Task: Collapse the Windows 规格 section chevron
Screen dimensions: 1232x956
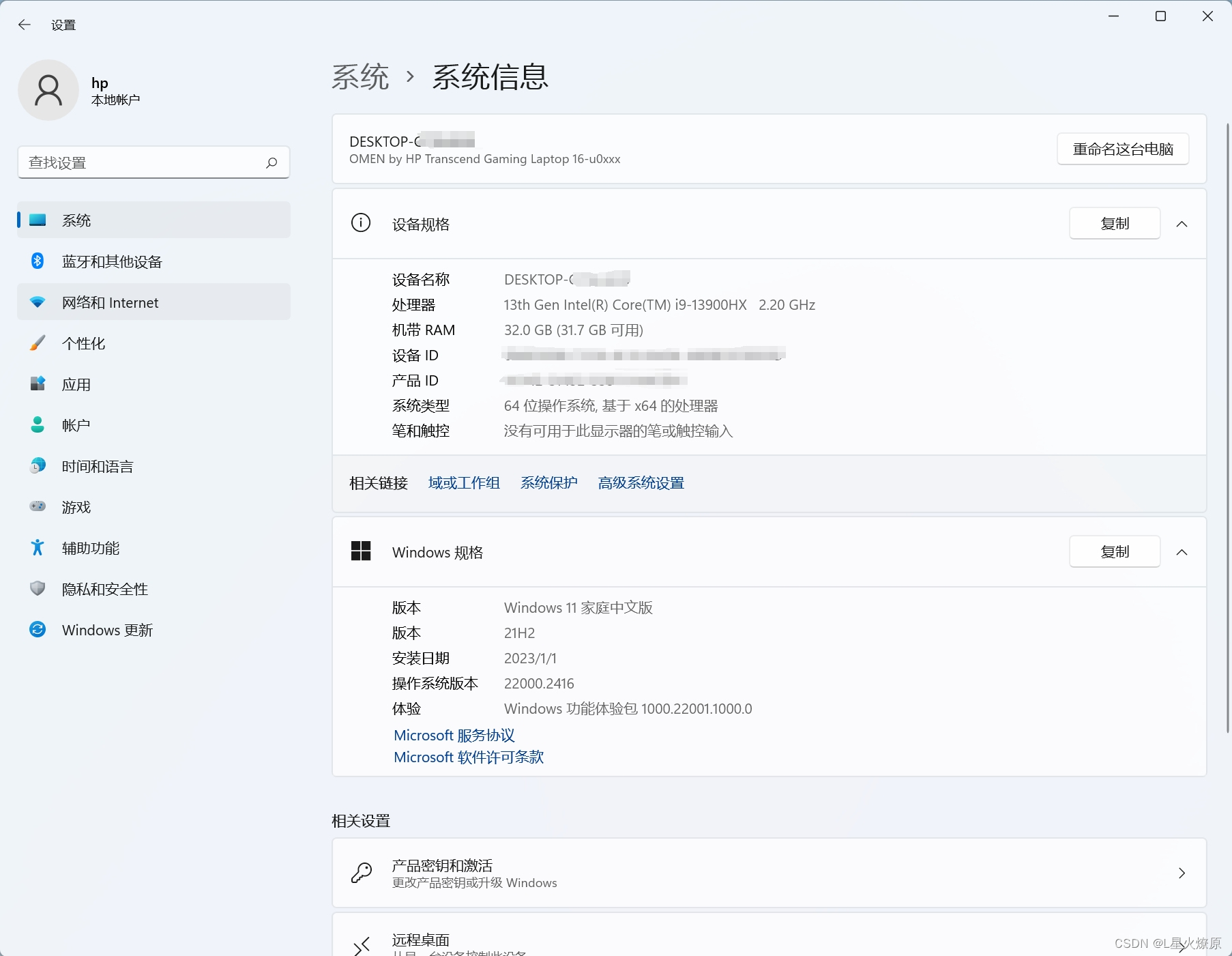Action: (x=1182, y=552)
